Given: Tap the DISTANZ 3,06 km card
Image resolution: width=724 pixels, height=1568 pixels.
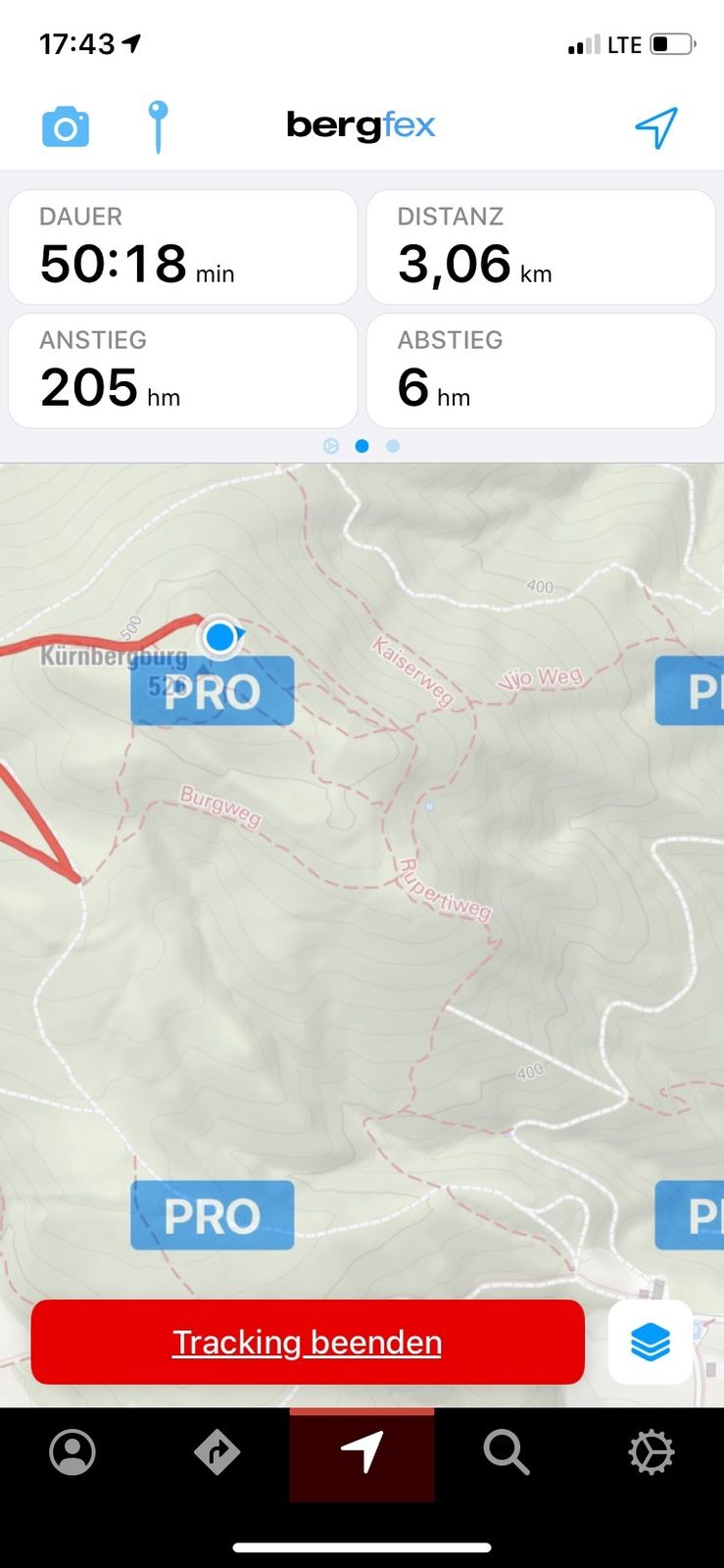Looking at the screenshot, I should (x=541, y=247).
